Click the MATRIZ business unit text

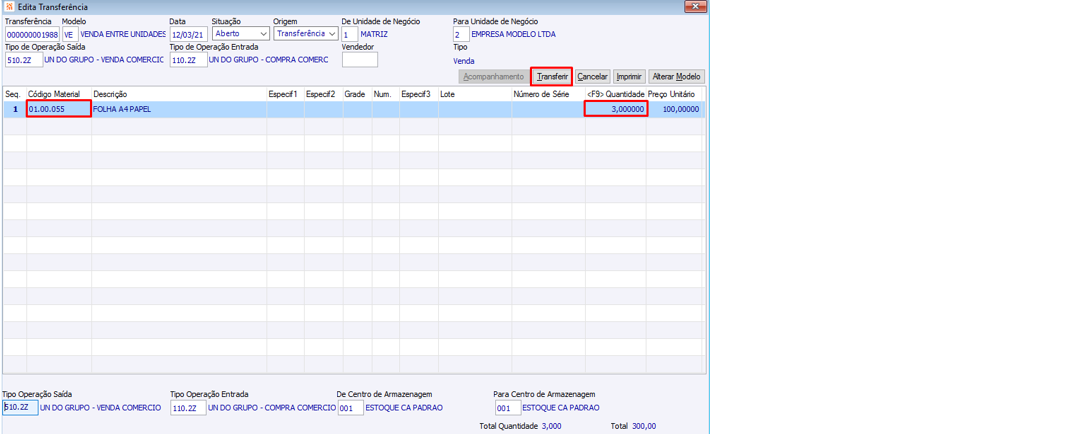pyautogui.click(x=375, y=34)
